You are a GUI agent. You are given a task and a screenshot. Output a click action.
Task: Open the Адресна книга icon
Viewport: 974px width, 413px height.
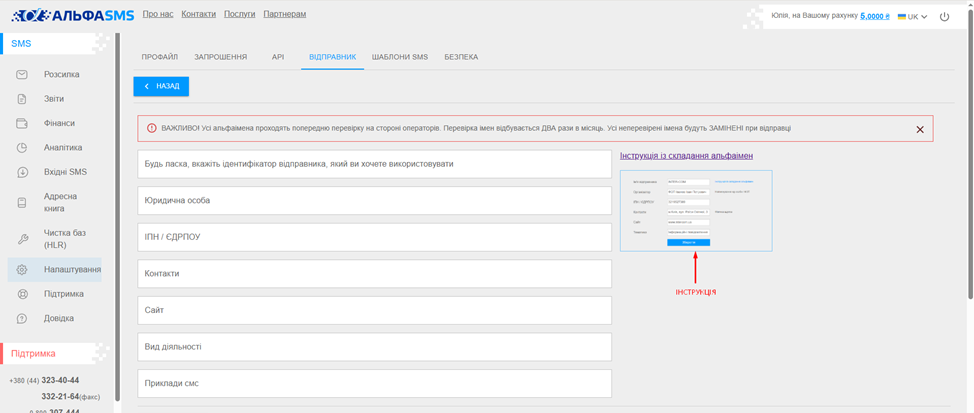click(x=22, y=202)
